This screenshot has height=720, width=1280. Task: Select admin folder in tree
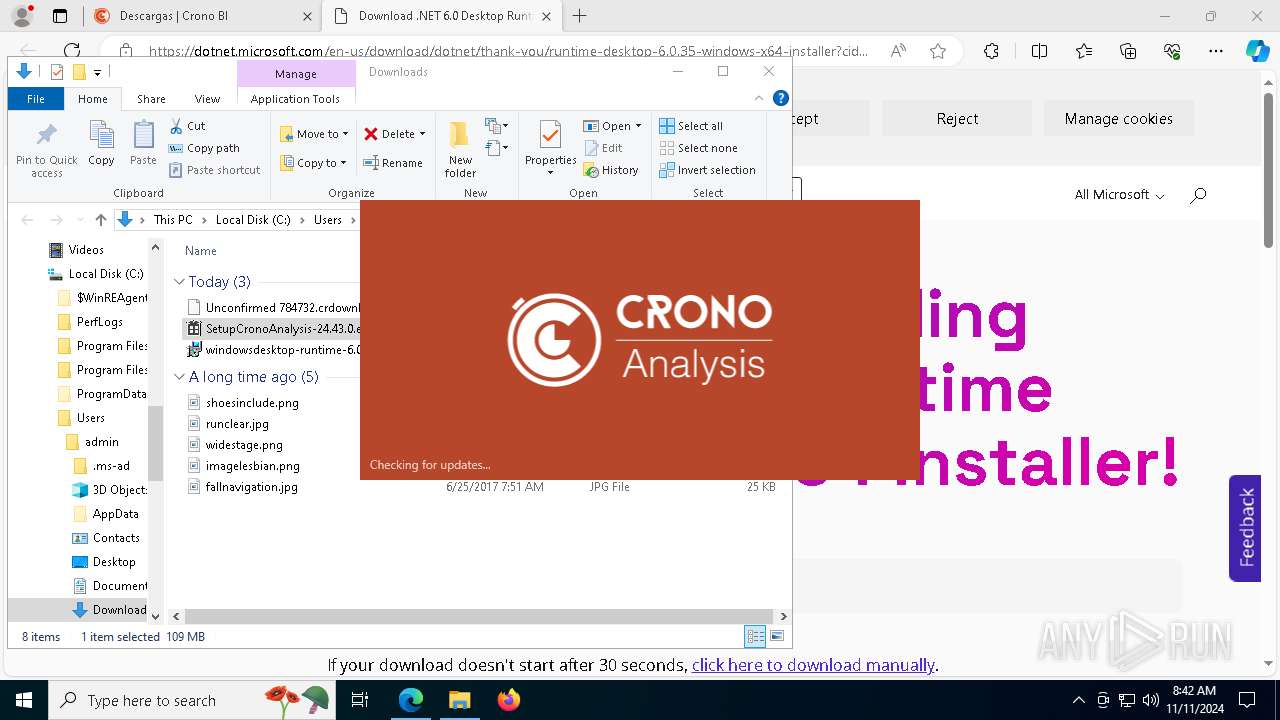pos(101,442)
